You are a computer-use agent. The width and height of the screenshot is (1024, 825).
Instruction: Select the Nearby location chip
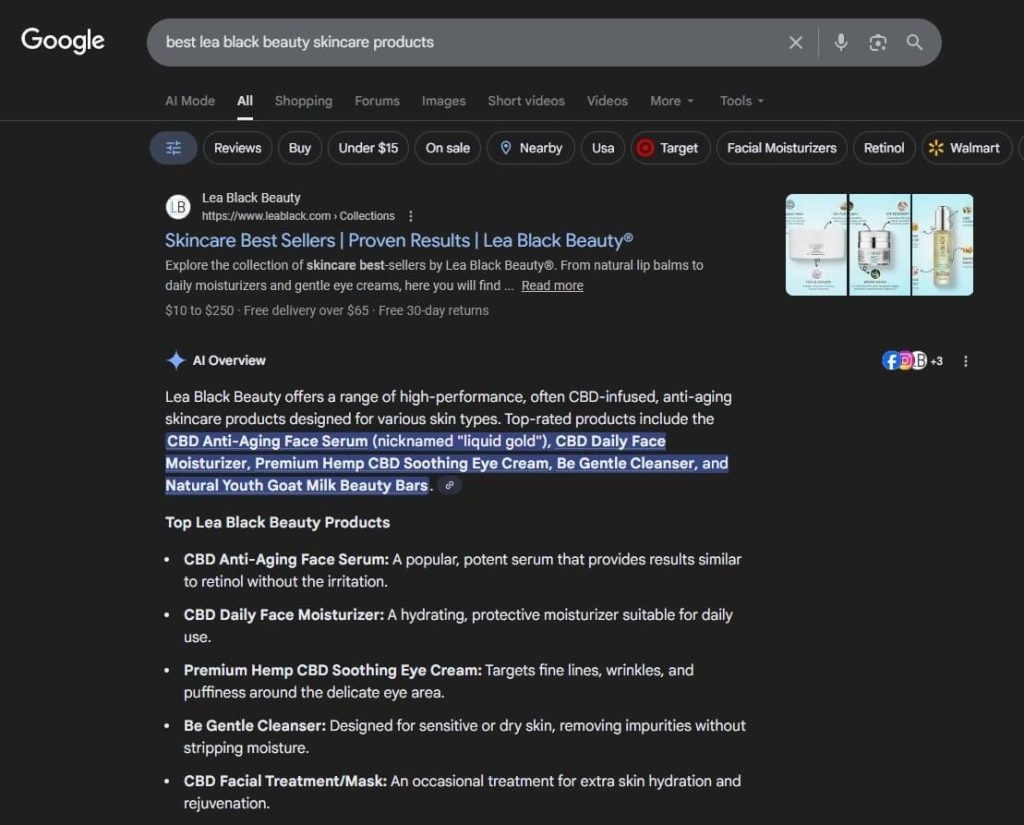(x=531, y=148)
